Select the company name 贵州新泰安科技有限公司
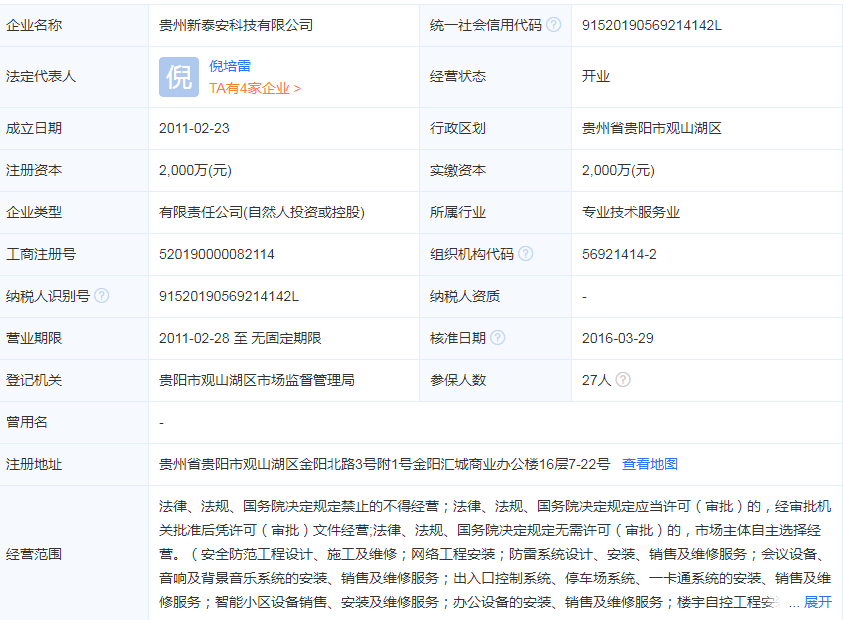 point(236,25)
